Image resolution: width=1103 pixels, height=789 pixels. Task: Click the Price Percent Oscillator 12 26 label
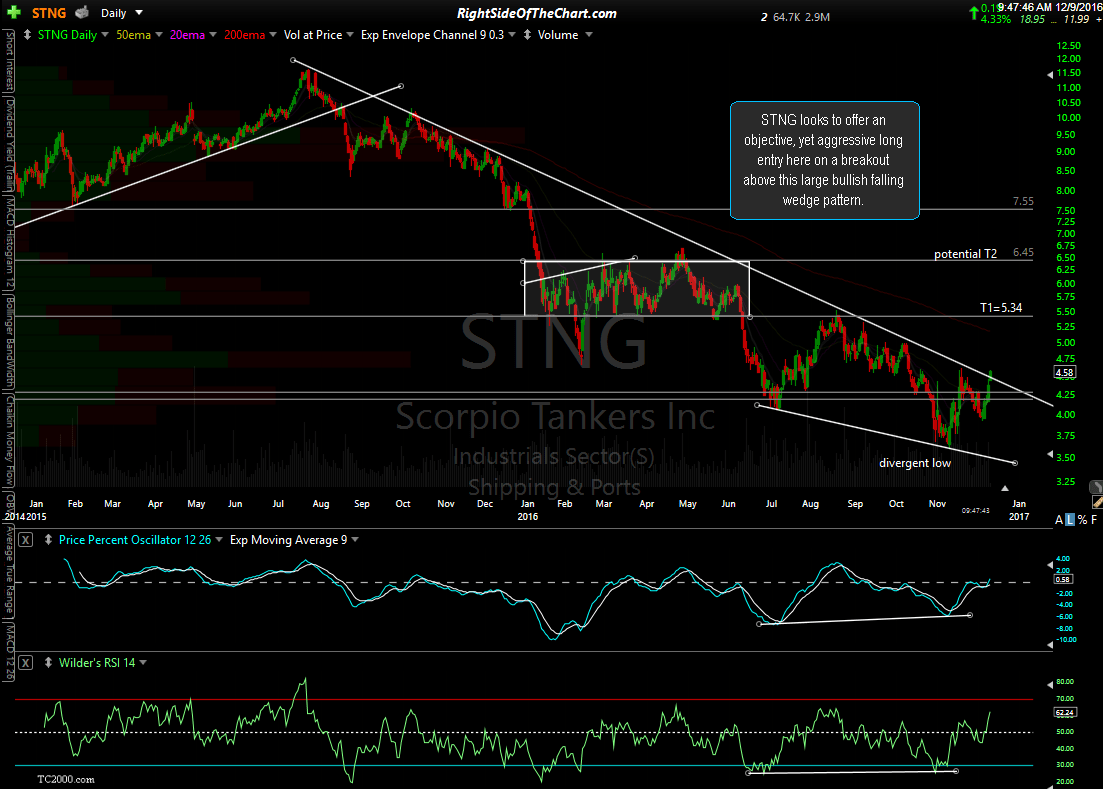[135, 539]
